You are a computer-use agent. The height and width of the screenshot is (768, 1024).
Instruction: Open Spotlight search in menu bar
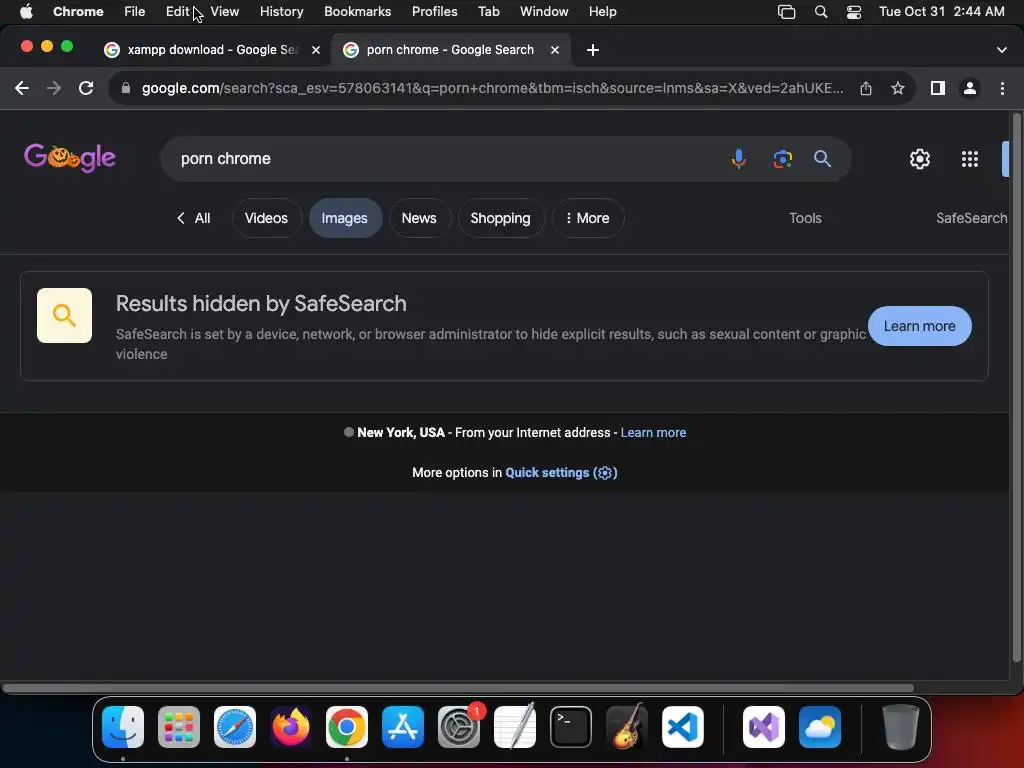pyautogui.click(x=821, y=12)
